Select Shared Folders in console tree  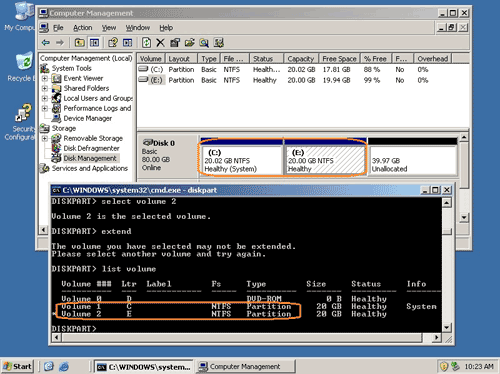[86, 88]
